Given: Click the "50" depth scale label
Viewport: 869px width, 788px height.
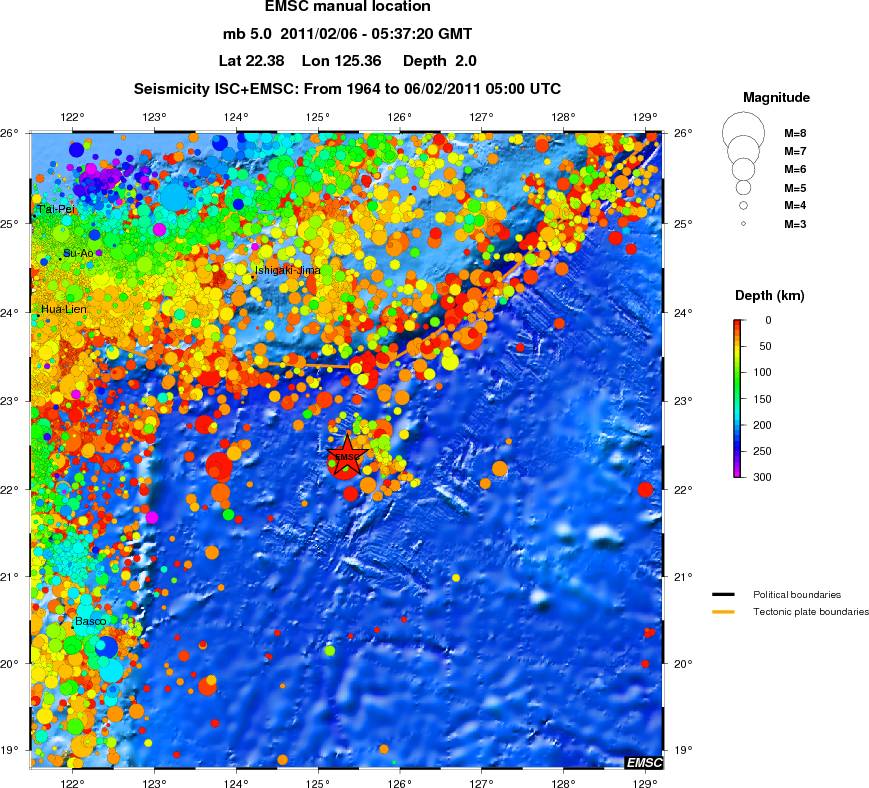Looking at the screenshot, I should [765, 346].
